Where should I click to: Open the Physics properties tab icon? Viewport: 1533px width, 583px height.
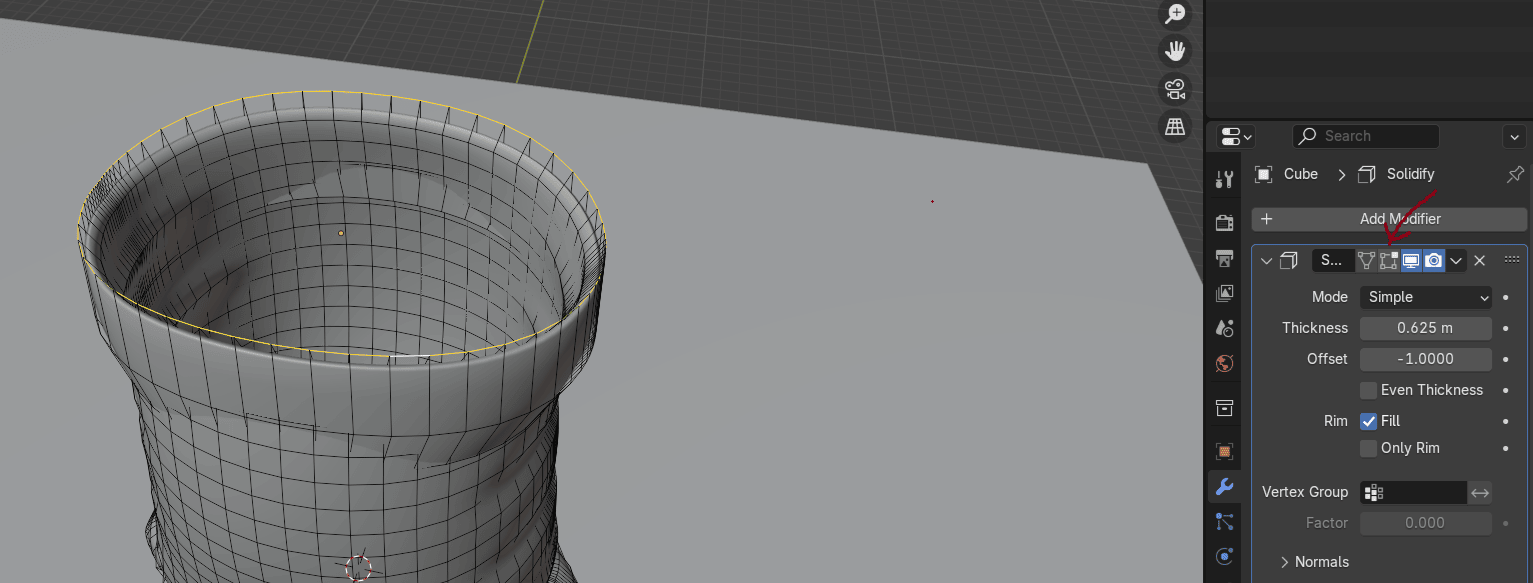click(x=1224, y=556)
